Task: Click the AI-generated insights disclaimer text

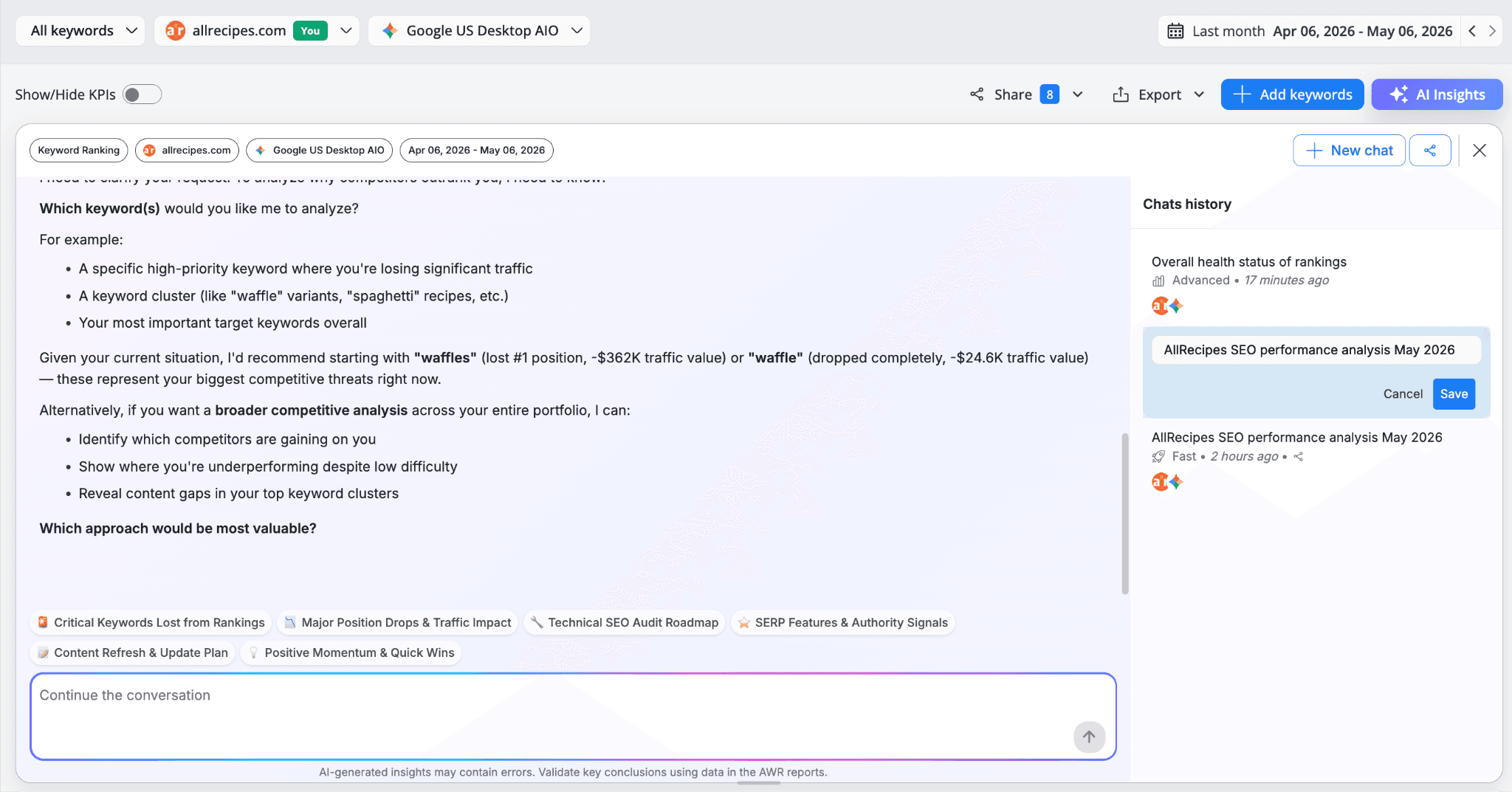Action: click(573, 772)
